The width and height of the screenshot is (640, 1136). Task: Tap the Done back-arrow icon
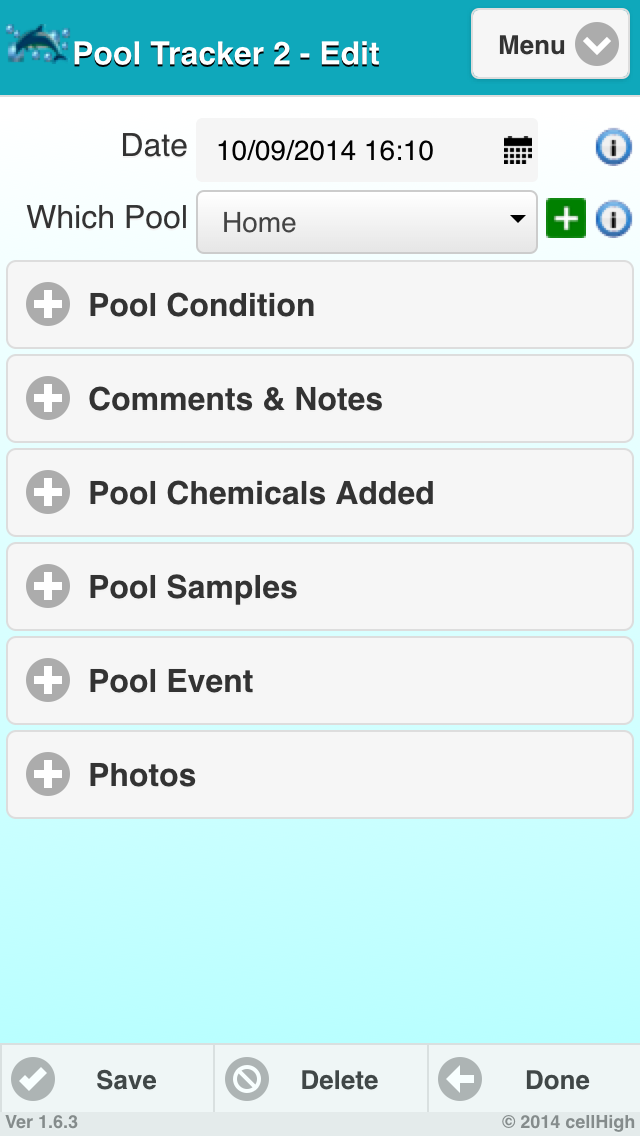(x=460, y=1080)
